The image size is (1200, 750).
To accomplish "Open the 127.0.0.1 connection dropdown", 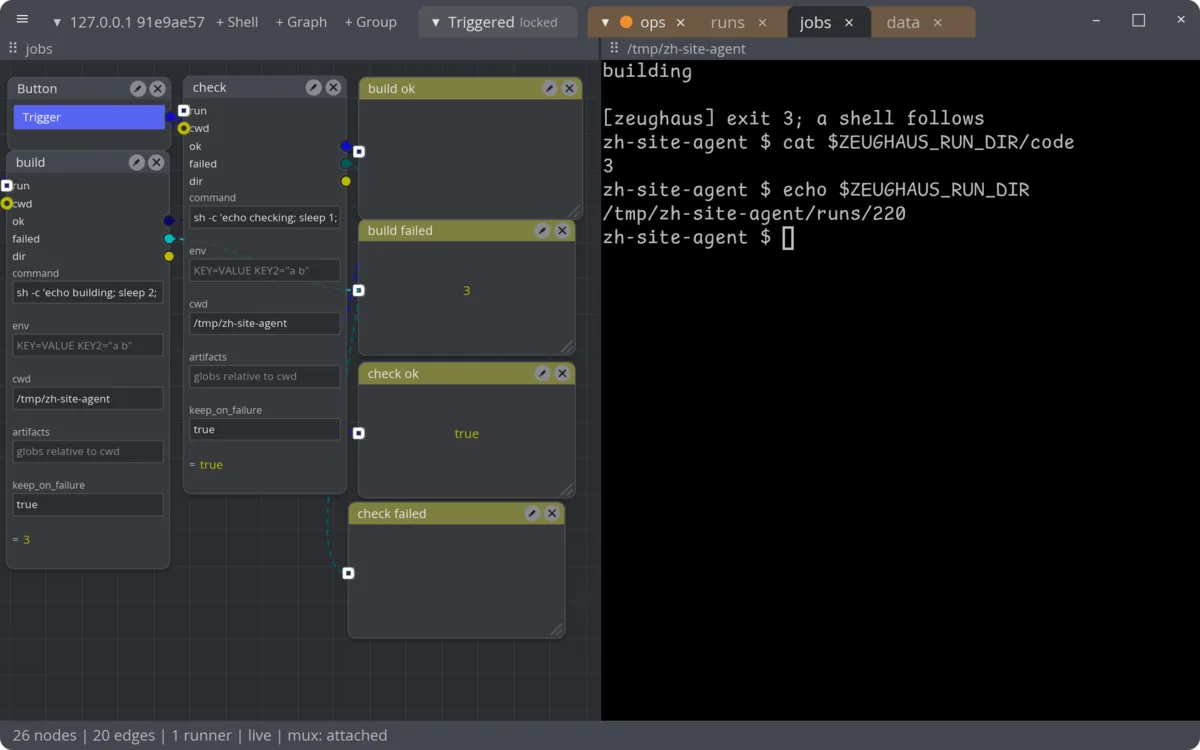I will click(x=128, y=22).
